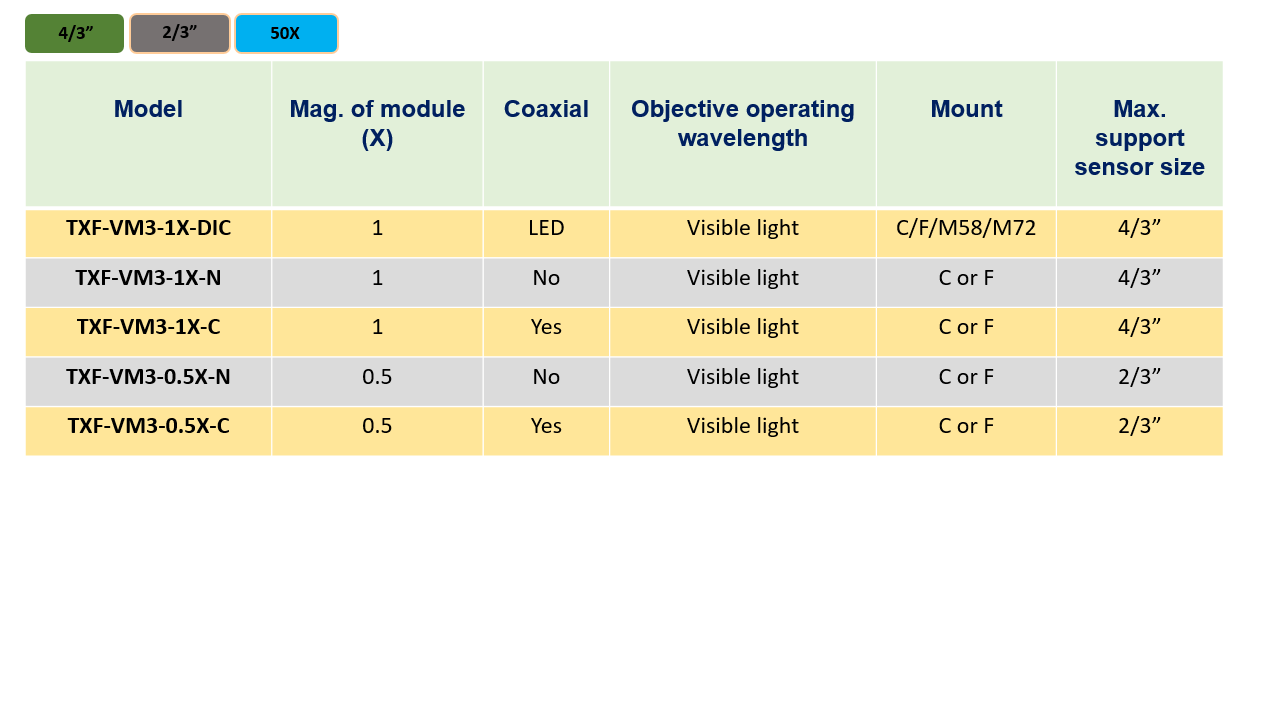Select the gray 2/3” filter button
Image resolution: width=1267 pixels, height=712 pixels.
180,33
